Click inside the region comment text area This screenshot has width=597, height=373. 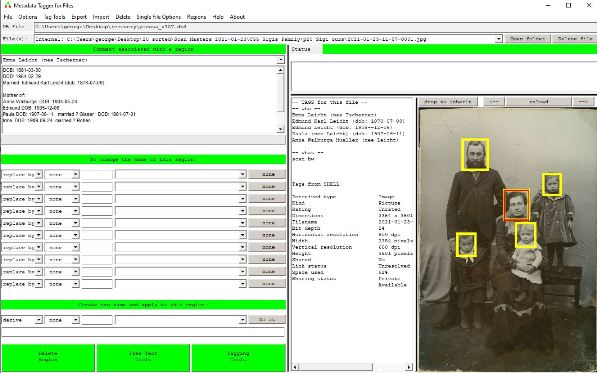tap(140, 100)
